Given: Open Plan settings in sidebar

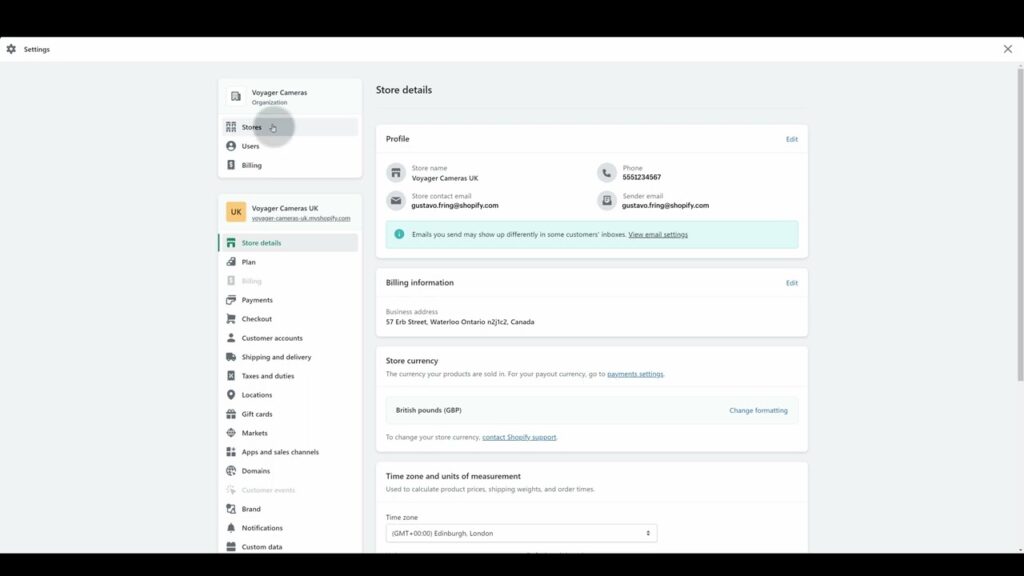Looking at the screenshot, I should click(248, 262).
